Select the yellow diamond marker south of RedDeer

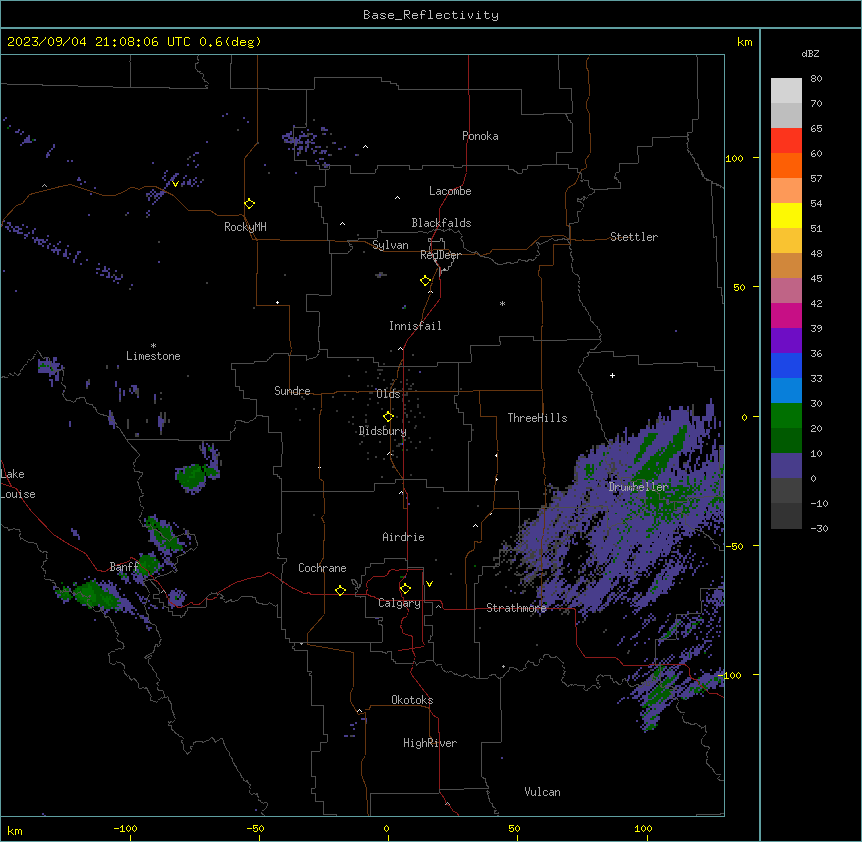426,281
